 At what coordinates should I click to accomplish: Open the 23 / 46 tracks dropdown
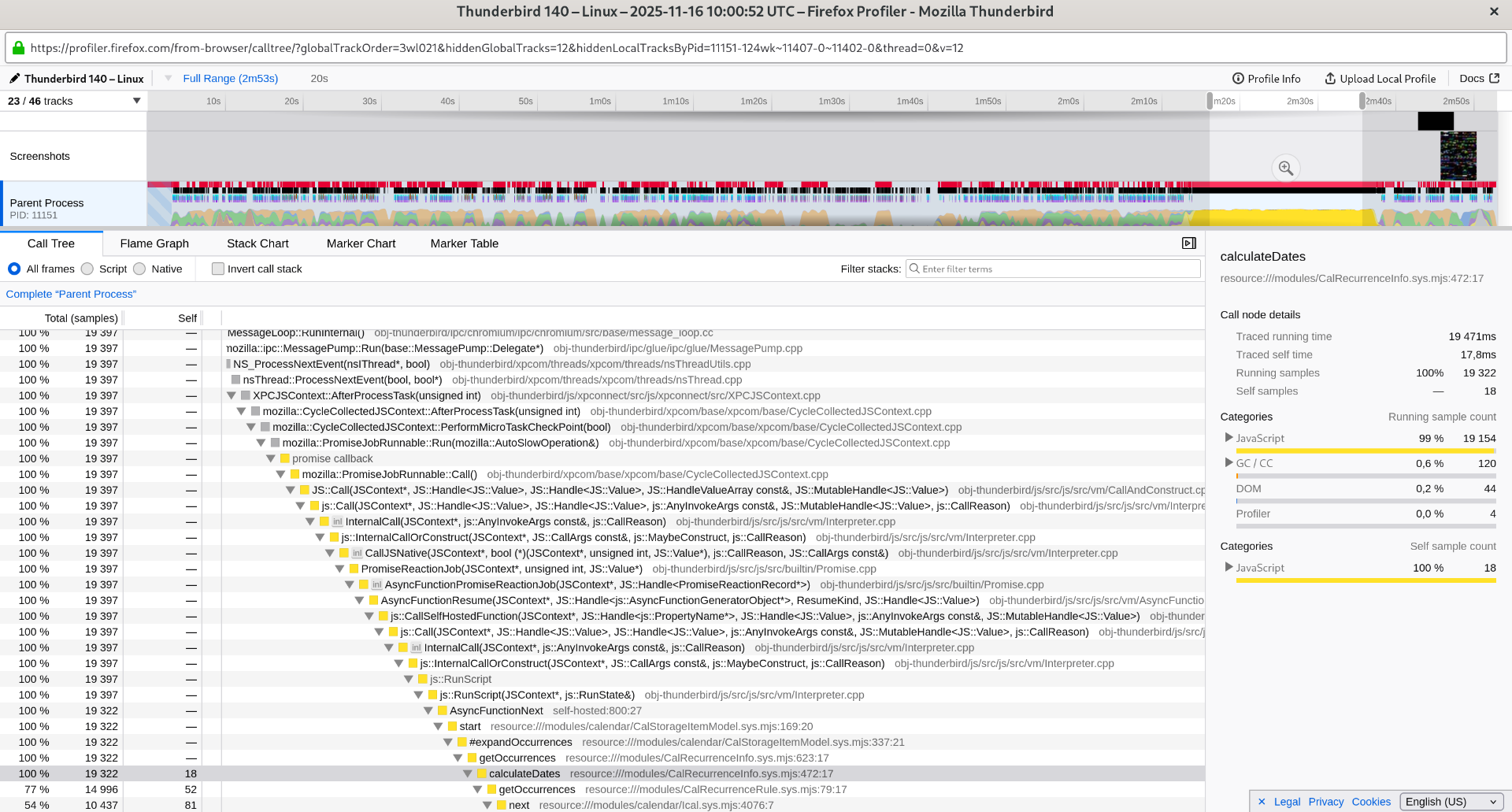pyautogui.click(x=74, y=101)
